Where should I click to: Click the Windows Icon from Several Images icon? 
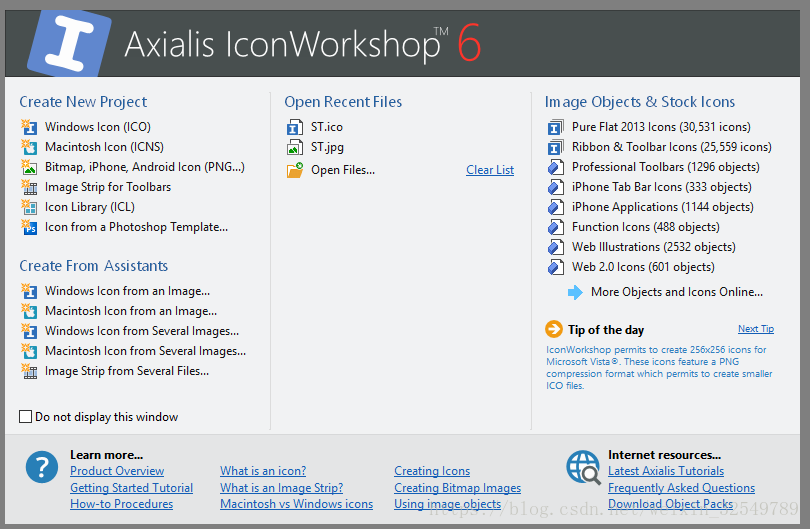coord(29,331)
